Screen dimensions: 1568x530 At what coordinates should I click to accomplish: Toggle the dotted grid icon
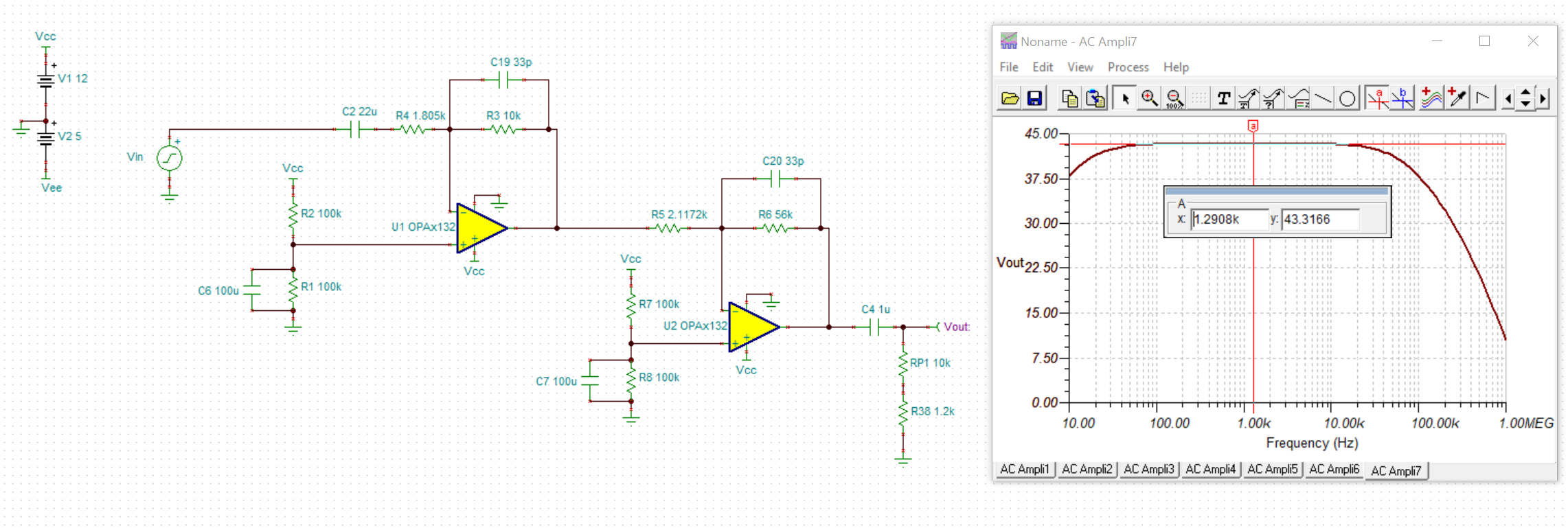click(x=1198, y=99)
